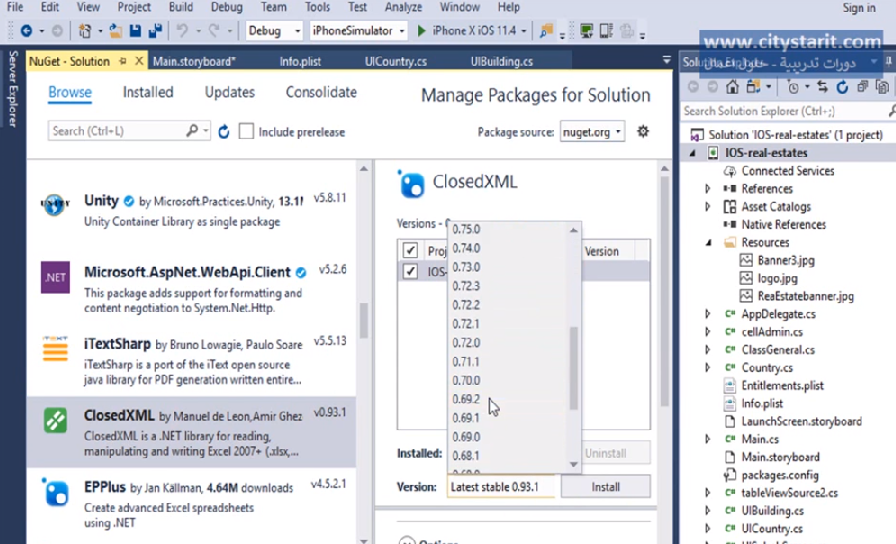Open the Analyze menu

click(x=403, y=7)
